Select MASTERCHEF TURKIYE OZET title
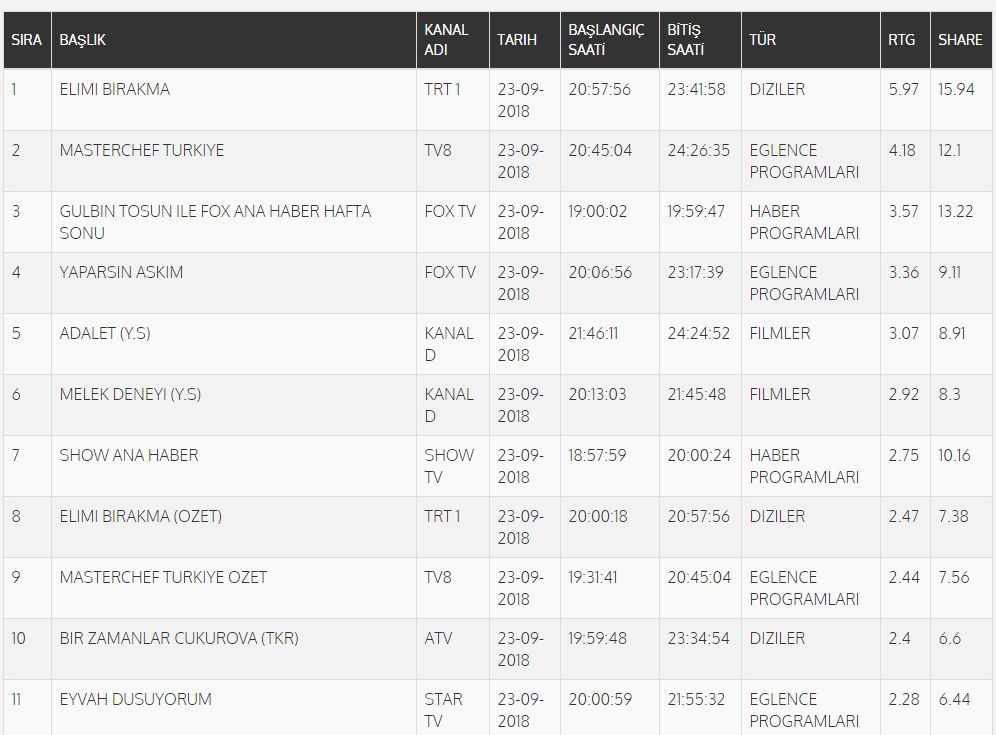The image size is (996, 735). [x=163, y=577]
